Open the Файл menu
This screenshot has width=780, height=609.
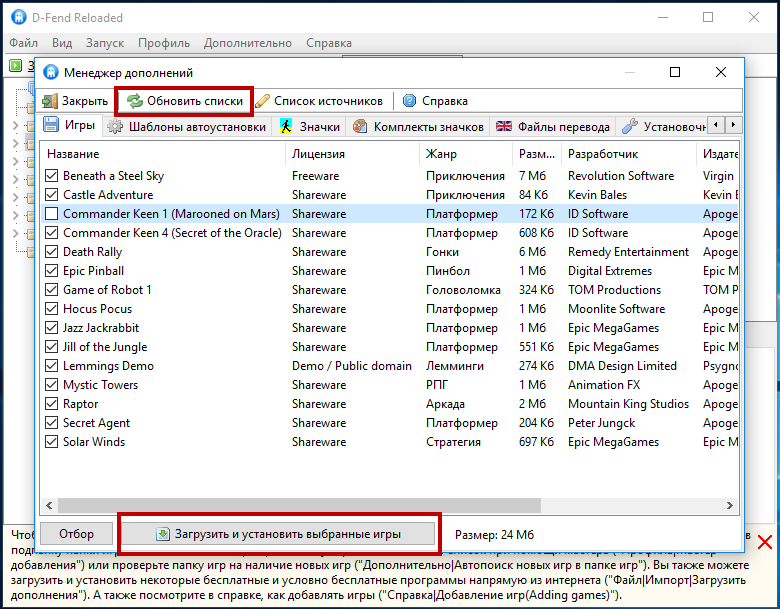coord(23,43)
